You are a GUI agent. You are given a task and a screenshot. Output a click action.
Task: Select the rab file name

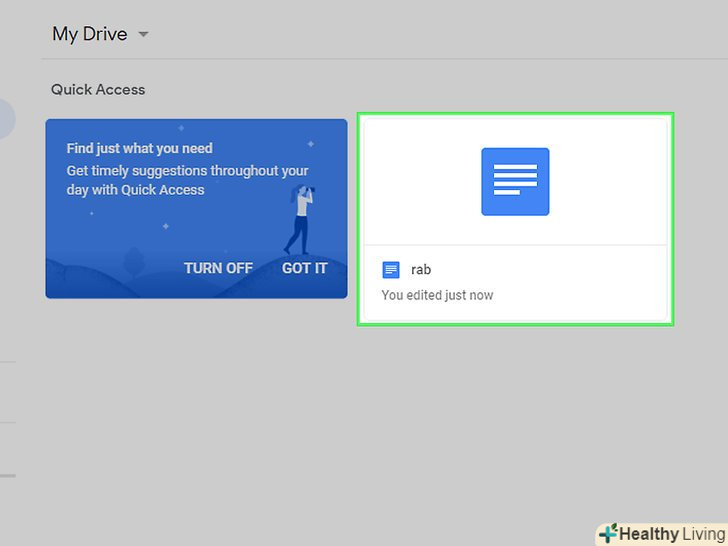pyautogui.click(x=421, y=270)
